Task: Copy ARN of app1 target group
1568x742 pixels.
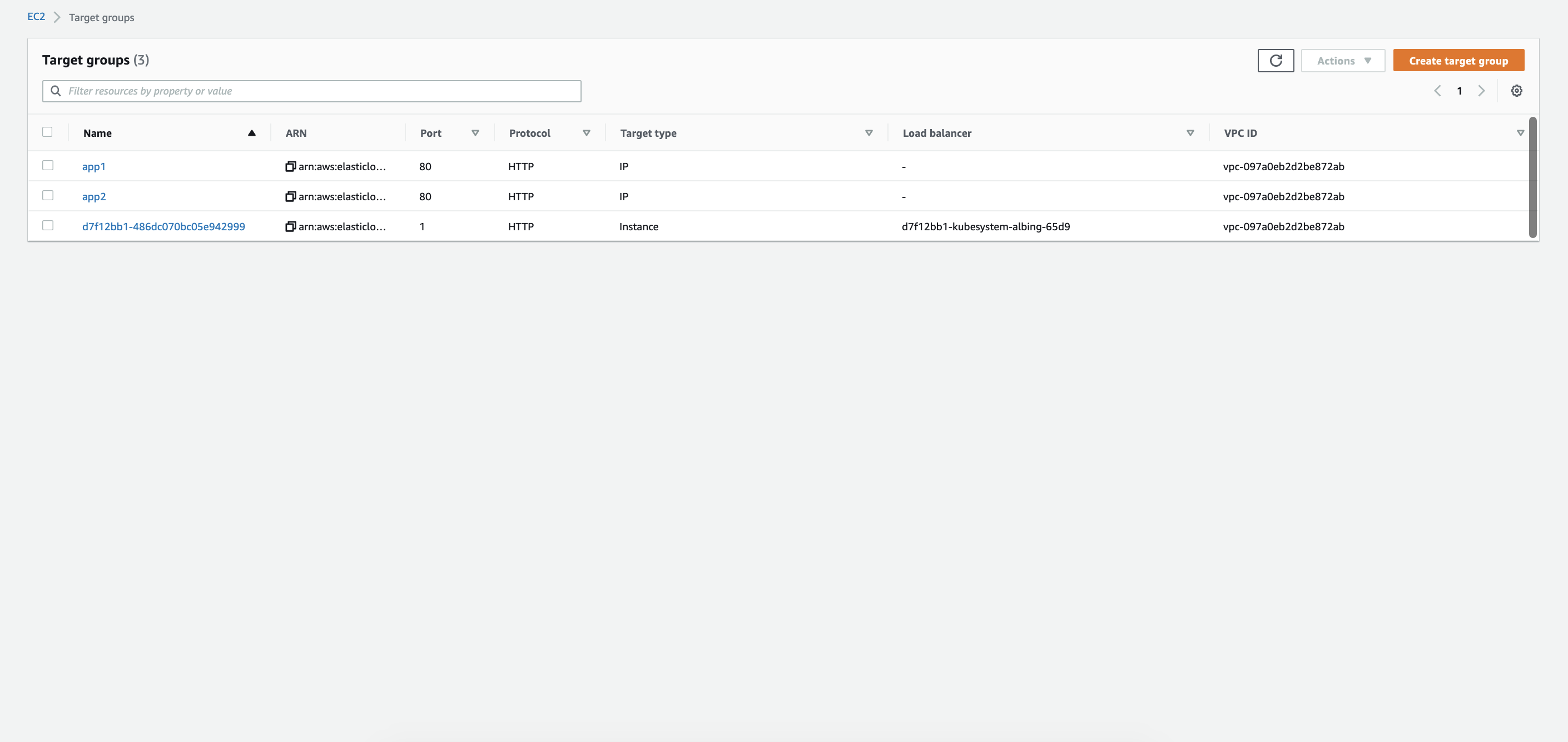Action: click(290, 166)
